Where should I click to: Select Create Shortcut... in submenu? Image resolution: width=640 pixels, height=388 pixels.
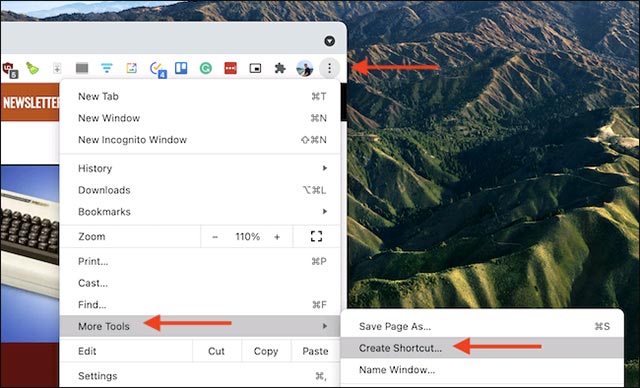click(x=482, y=348)
